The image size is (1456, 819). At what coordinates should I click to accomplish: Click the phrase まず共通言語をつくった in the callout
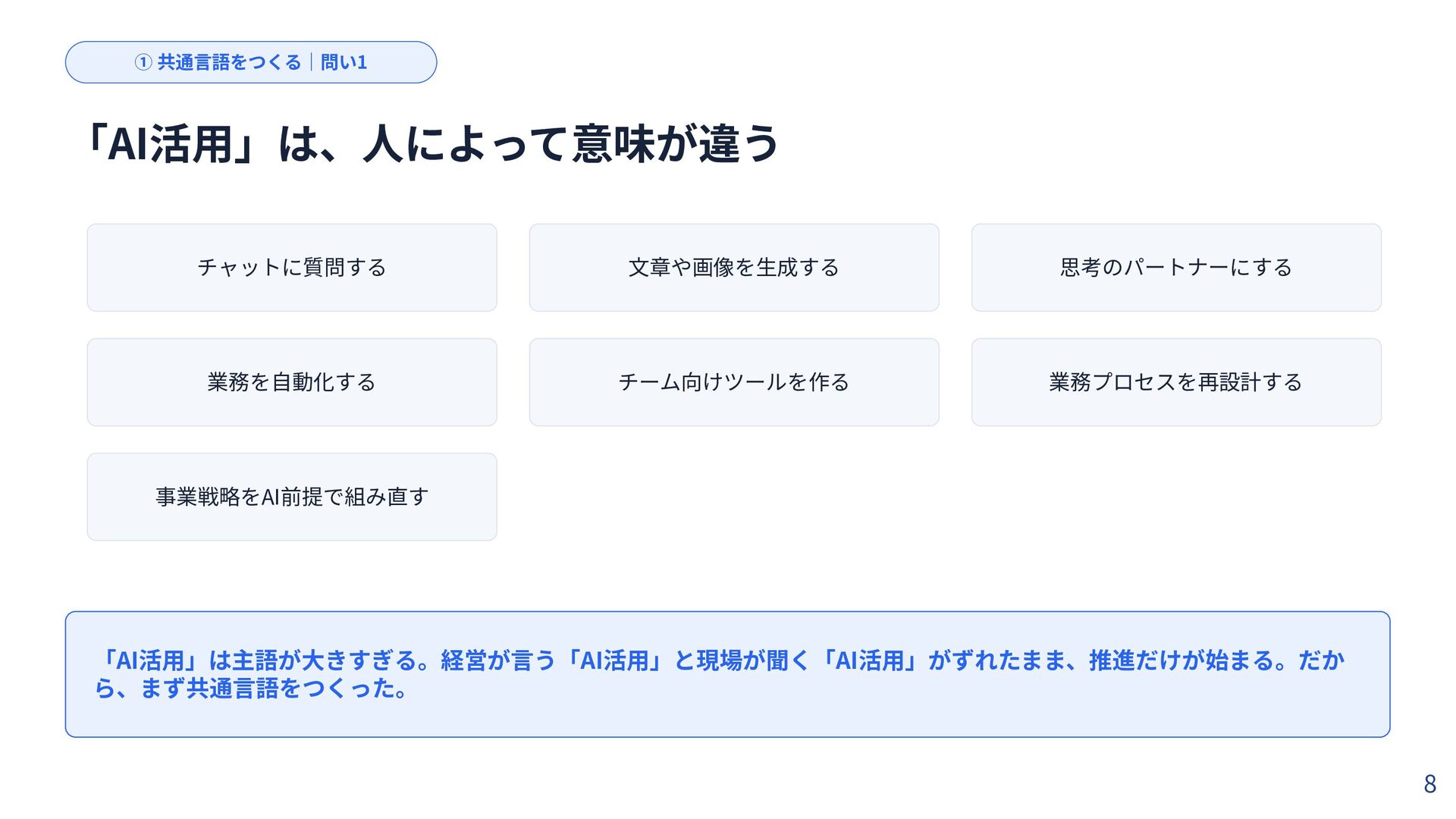pyautogui.click(x=268, y=689)
